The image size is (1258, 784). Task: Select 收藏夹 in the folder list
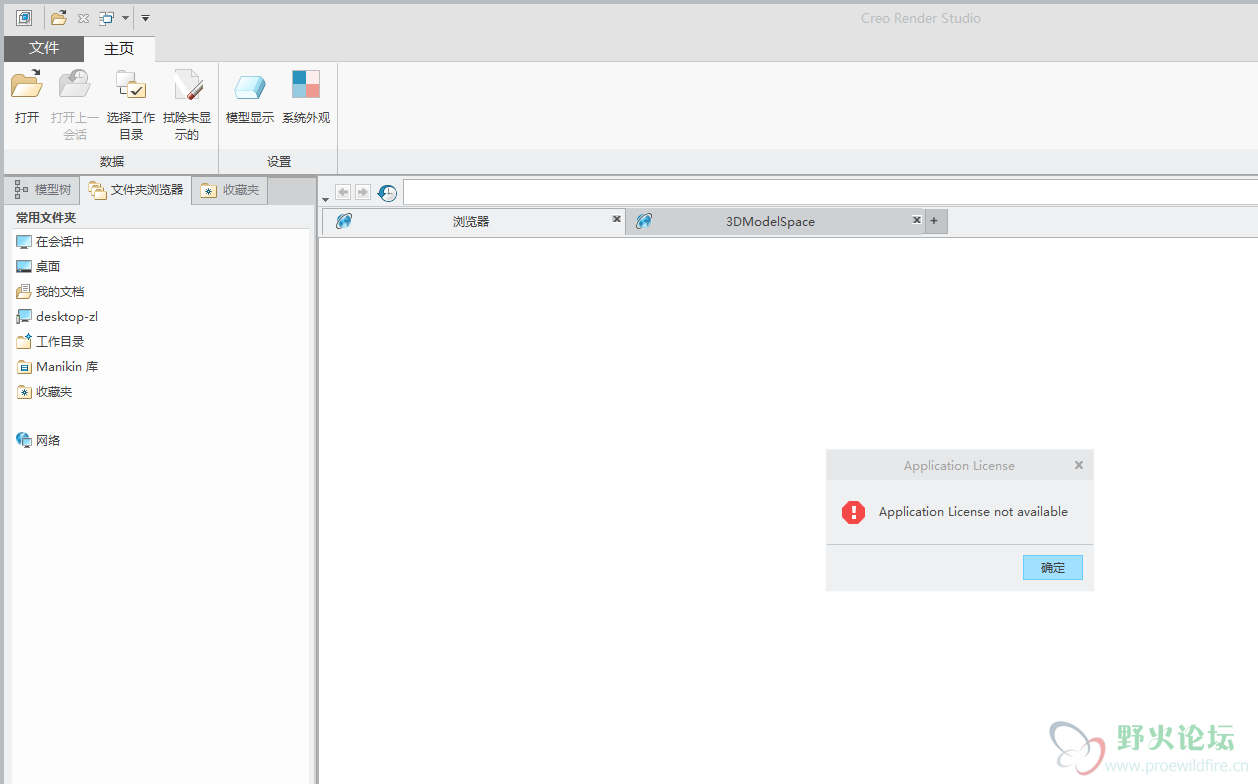click(x=44, y=392)
